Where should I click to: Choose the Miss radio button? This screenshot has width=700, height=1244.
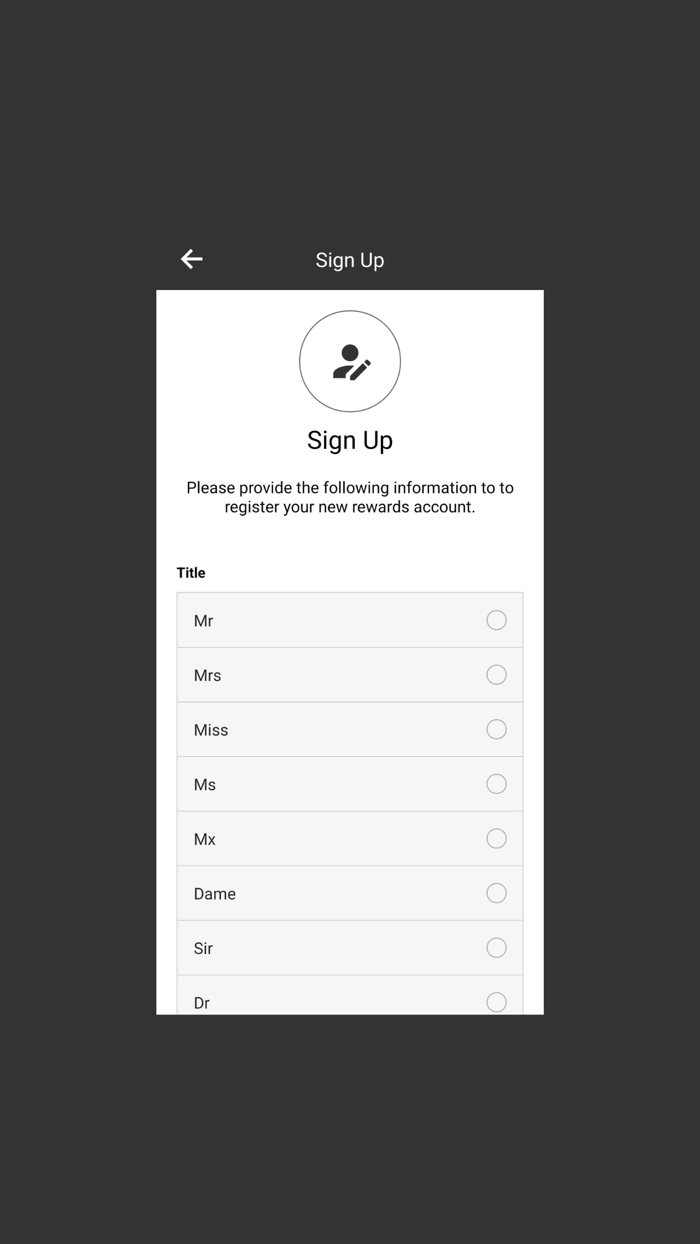496,730
